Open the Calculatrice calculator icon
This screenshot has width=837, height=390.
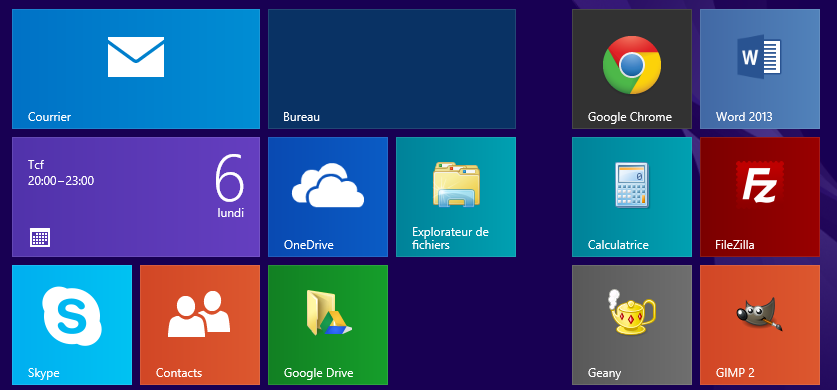pyautogui.click(x=631, y=185)
